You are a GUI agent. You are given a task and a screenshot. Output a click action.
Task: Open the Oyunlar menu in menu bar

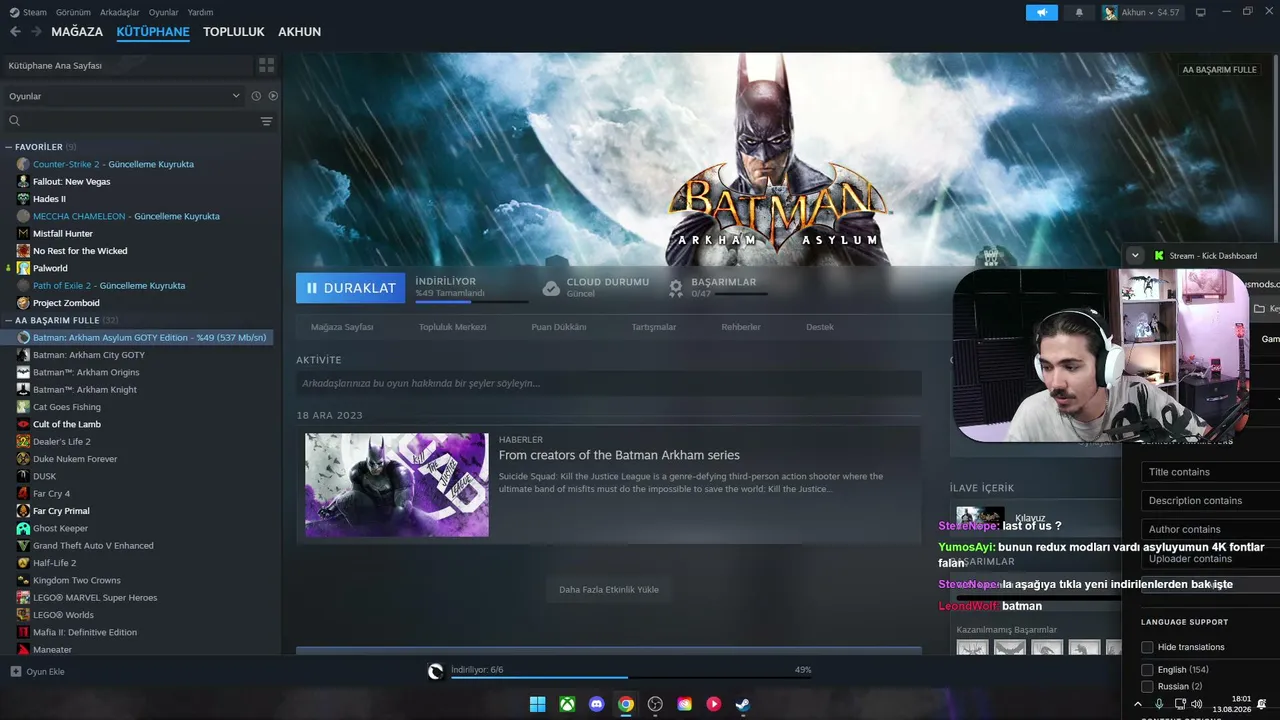pyautogui.click(x=164, y=12)
